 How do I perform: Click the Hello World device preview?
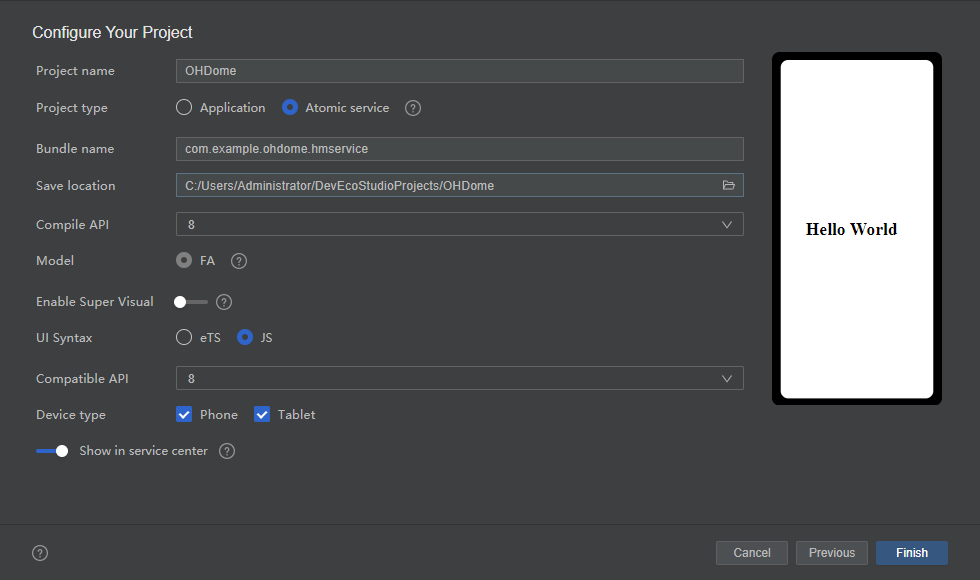pyautogui.click(x=857, y=229)
